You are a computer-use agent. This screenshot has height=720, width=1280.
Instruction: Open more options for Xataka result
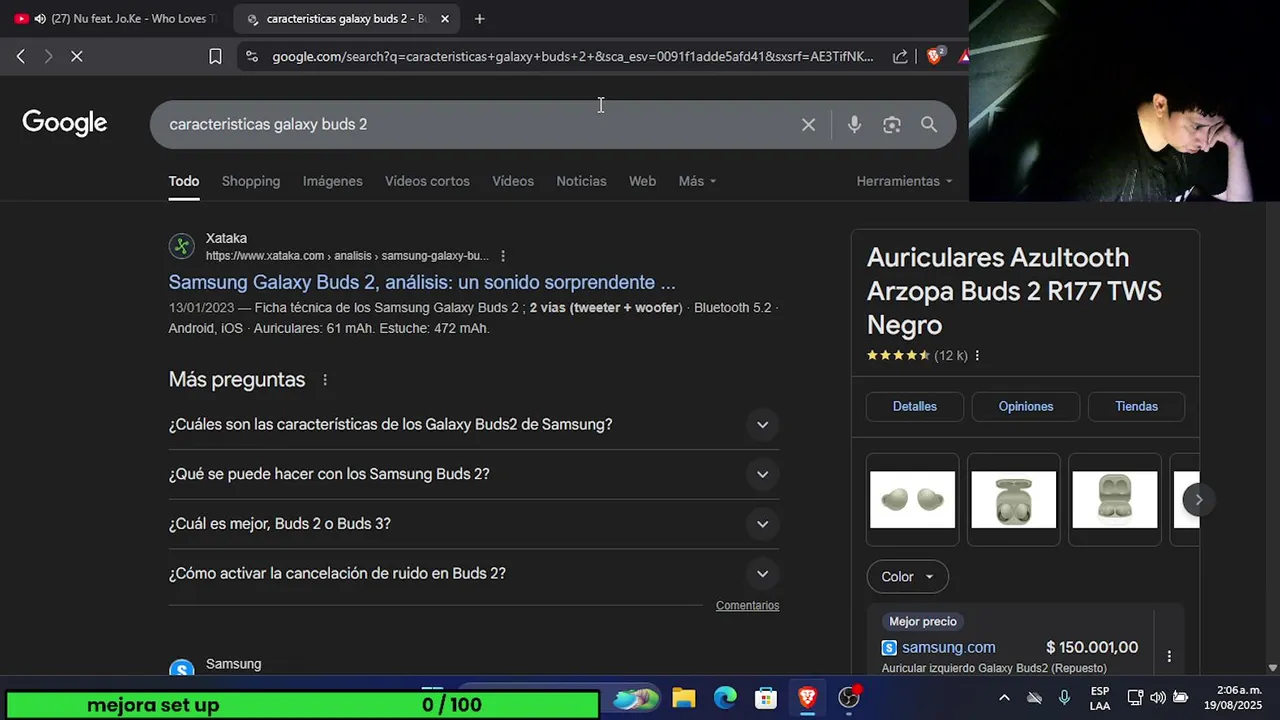click(503, 256)
